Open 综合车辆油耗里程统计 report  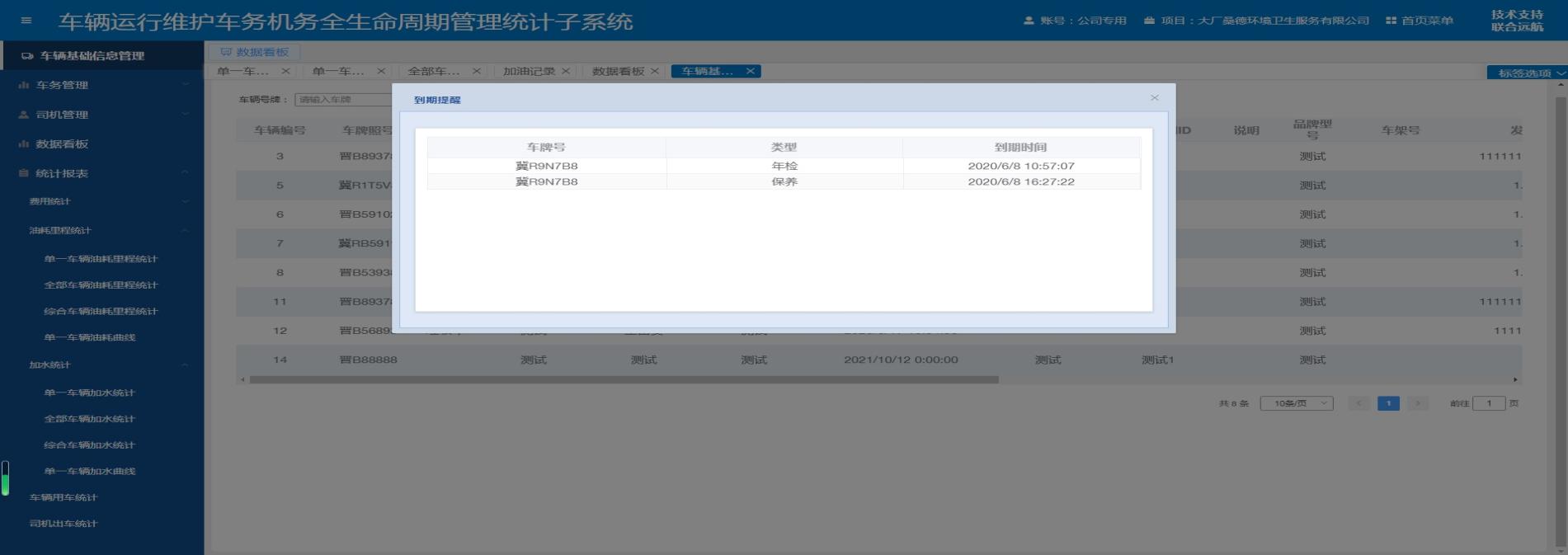point(101,312)
